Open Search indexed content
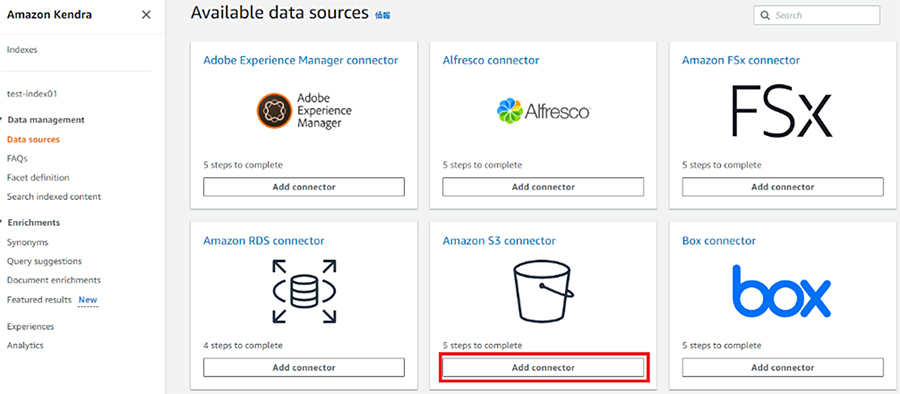Viewport: 900px width, 394px height. [x=54, y=197]
